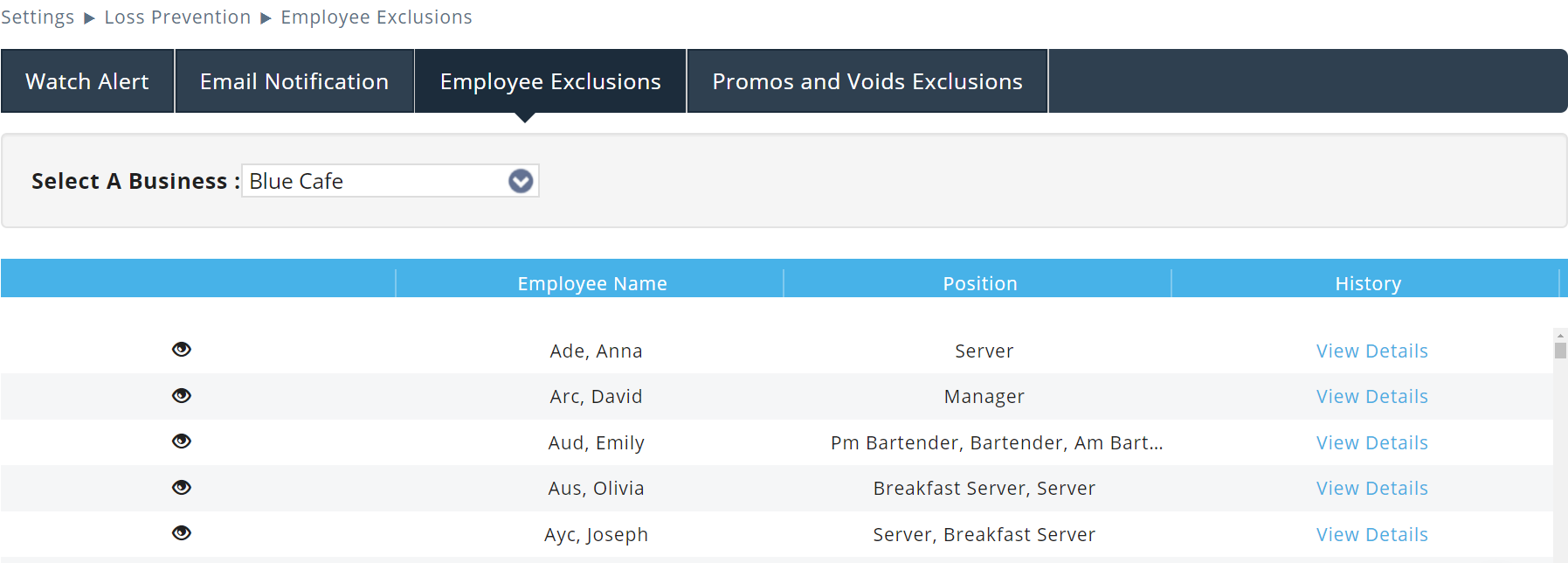Select the Employee Exclusions tab
This screenshot has height=563, width=1568.
point(550,81)
